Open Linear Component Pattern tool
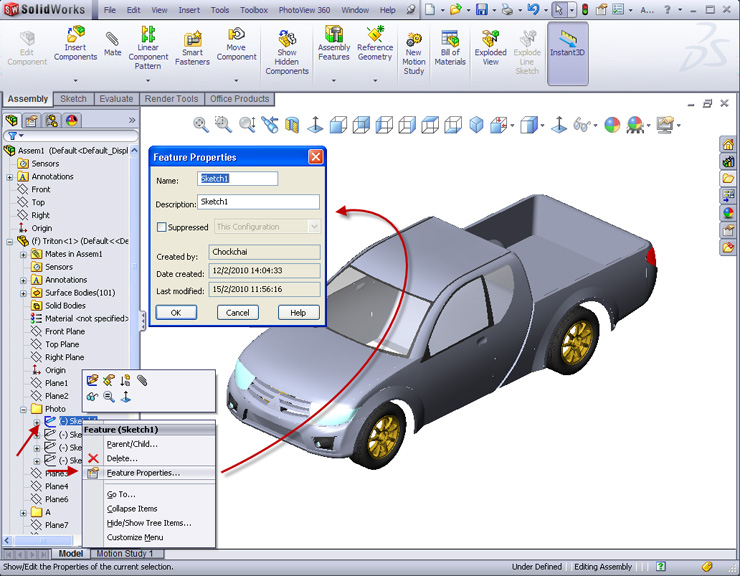Viewport: 740px width, 576px height. [x=148, y=48]
